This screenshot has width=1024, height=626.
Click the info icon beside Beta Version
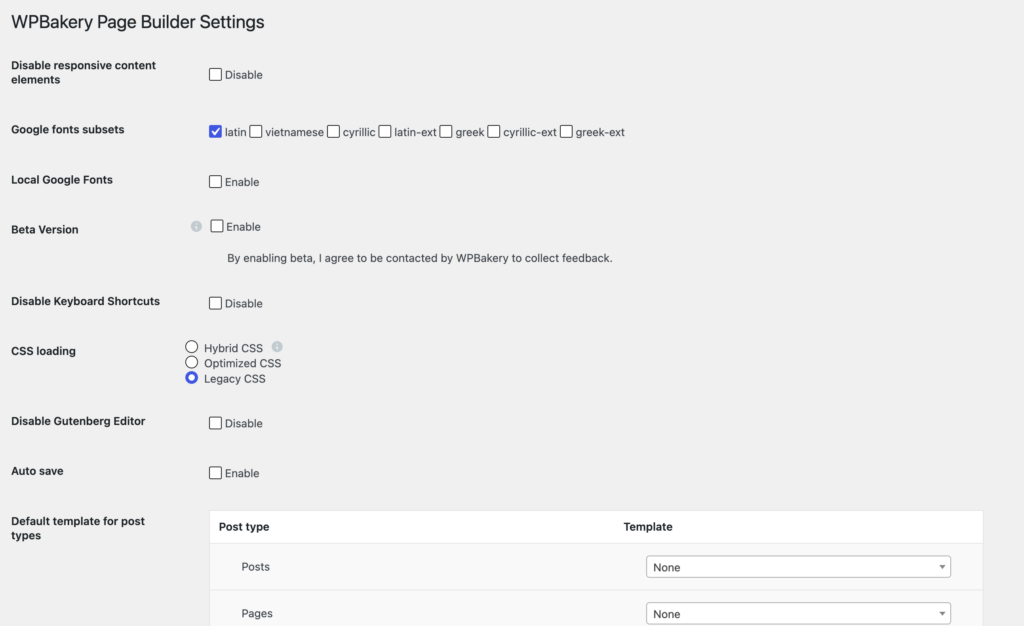coord(196,227)
